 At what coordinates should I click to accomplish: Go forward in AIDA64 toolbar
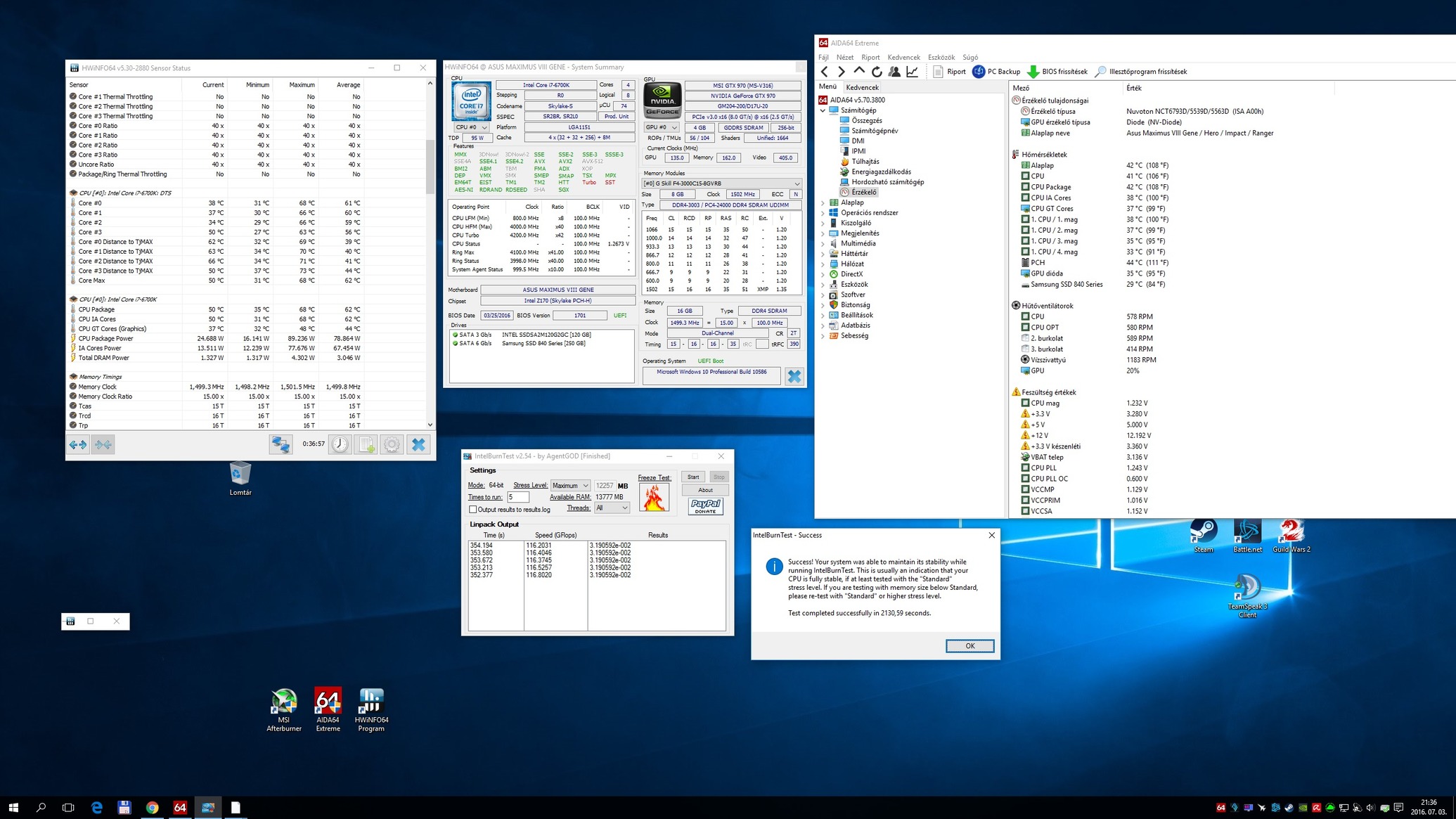click(841, 72)
